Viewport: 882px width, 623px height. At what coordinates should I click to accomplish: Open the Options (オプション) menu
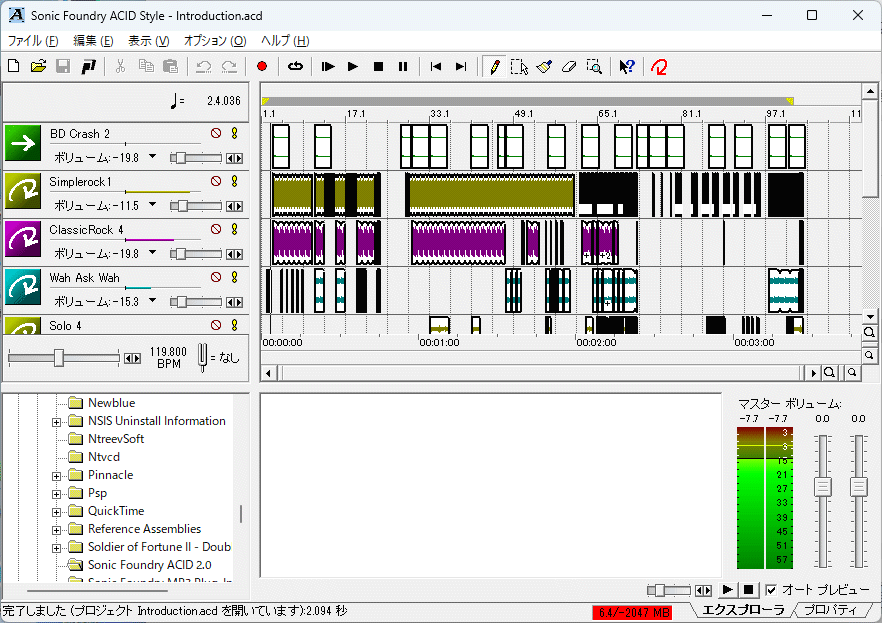pyautogui.click(x=215, y=40)
